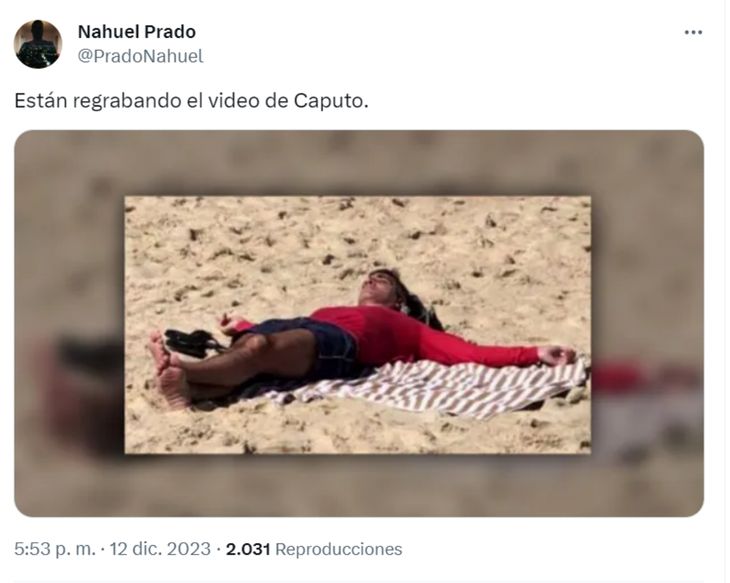730x583 pixels.
Task: Click the 2.031 view count number
Action: 248,549
